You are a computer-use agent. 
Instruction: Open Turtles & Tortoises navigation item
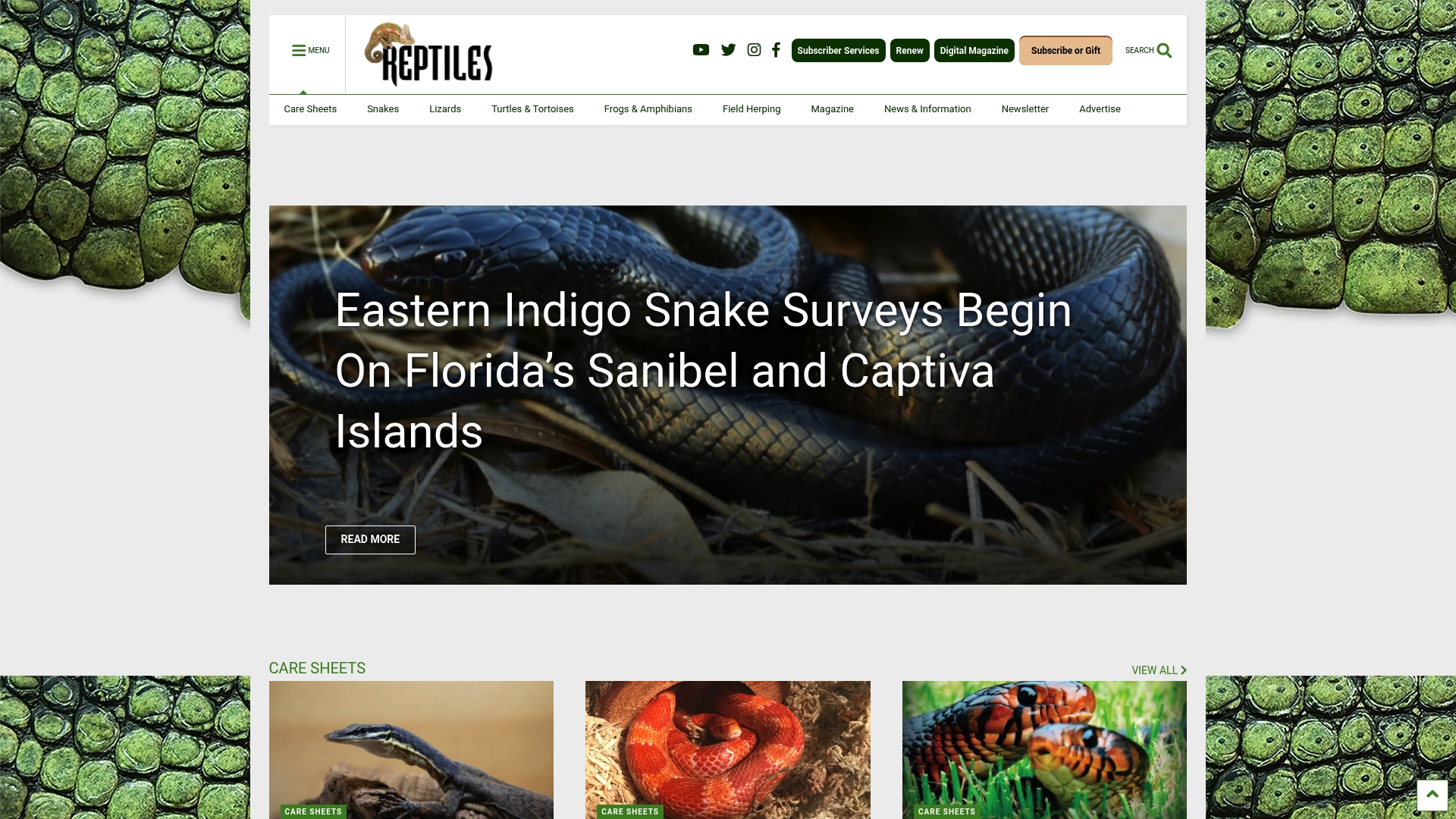pos(532,109)
